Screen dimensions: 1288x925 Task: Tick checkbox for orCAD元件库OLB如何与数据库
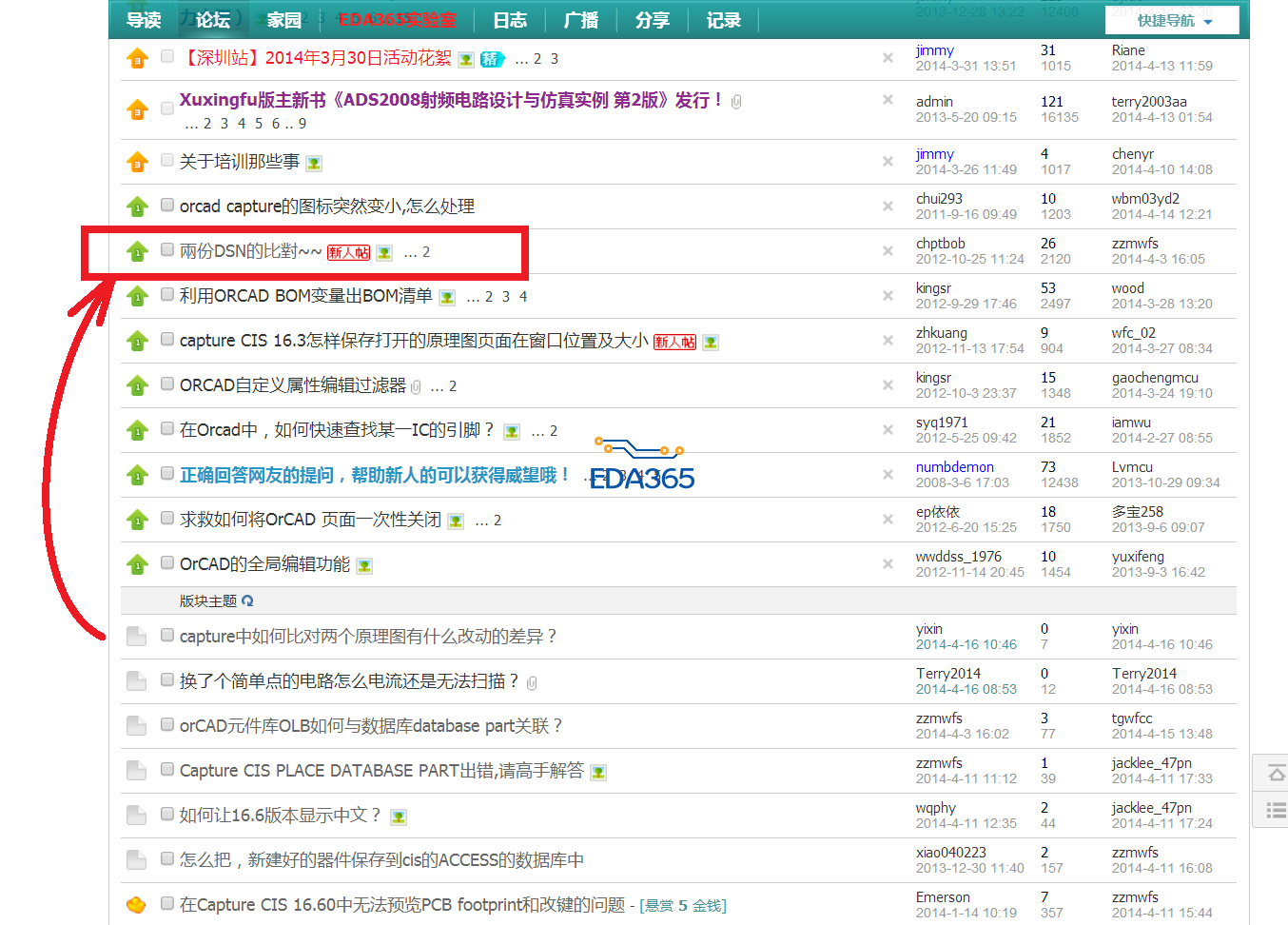click(x=167, y=724)
